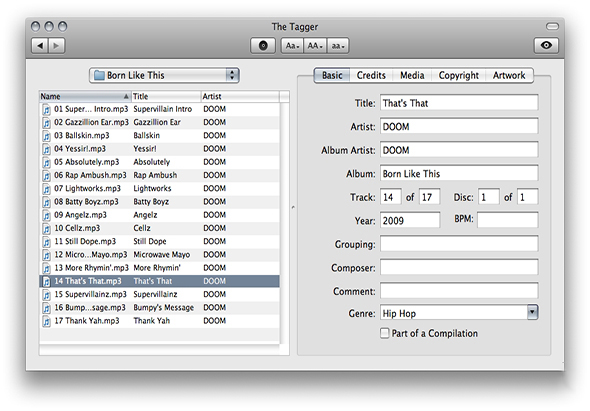Select file 03 Ballskin.mp3
The height and width of the screenshot is (411, 590).
(160, 135)
